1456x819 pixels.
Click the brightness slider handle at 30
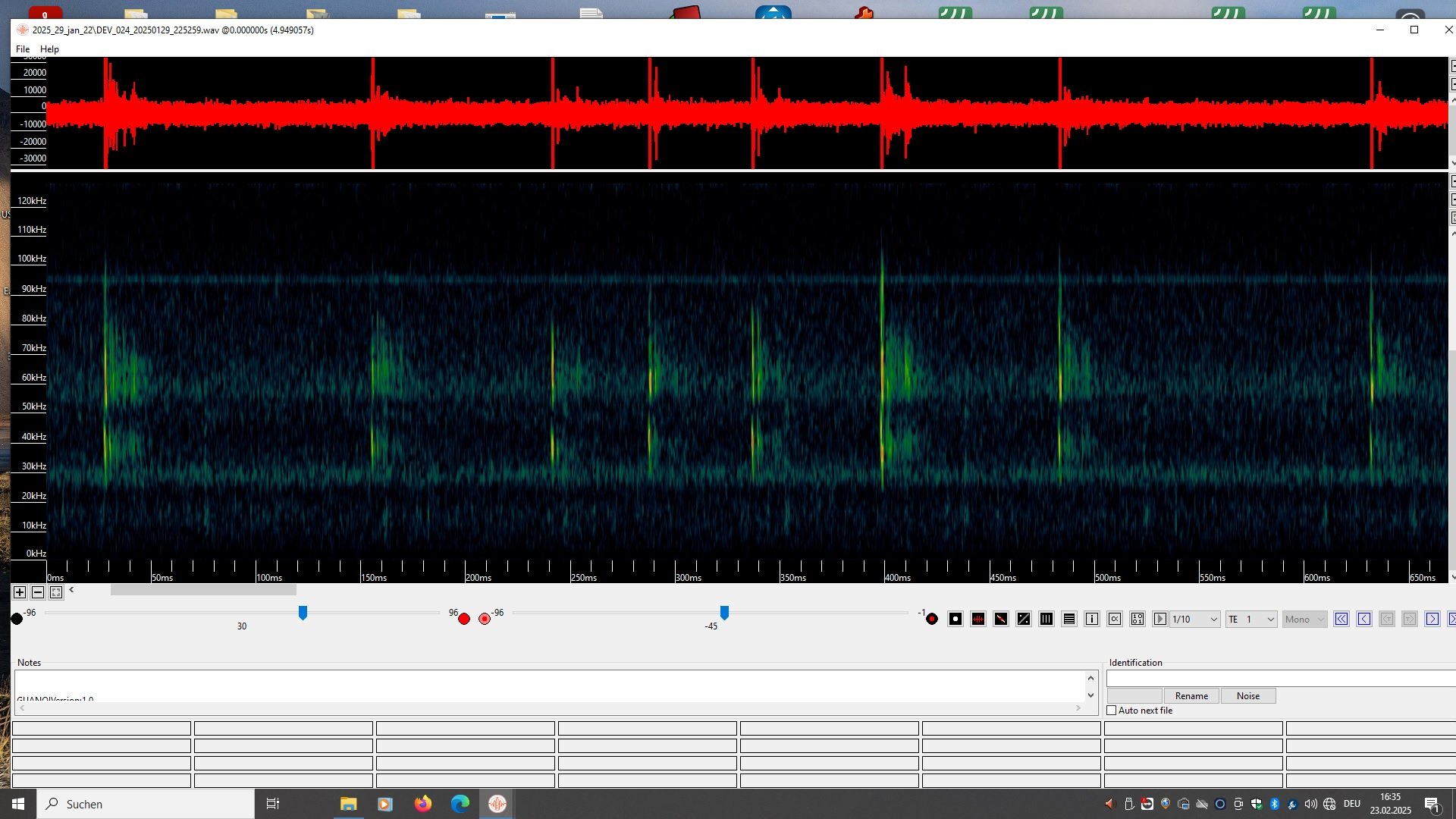(303, 613)
